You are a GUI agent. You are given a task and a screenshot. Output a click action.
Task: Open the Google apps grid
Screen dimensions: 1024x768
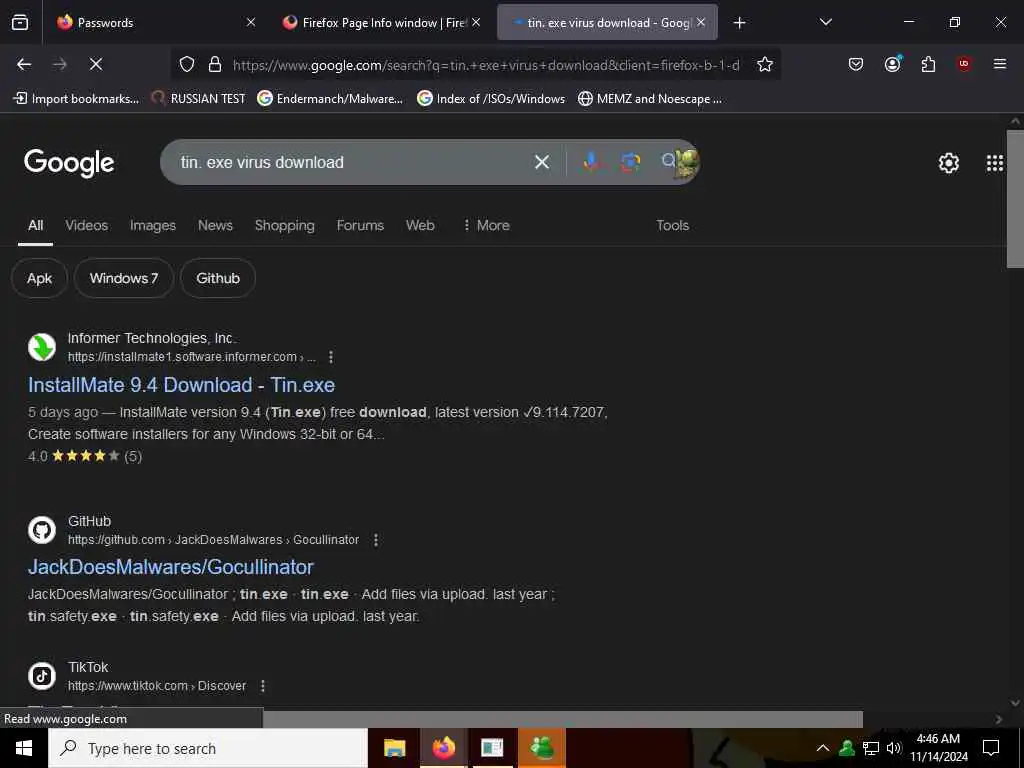click(995, 163)
